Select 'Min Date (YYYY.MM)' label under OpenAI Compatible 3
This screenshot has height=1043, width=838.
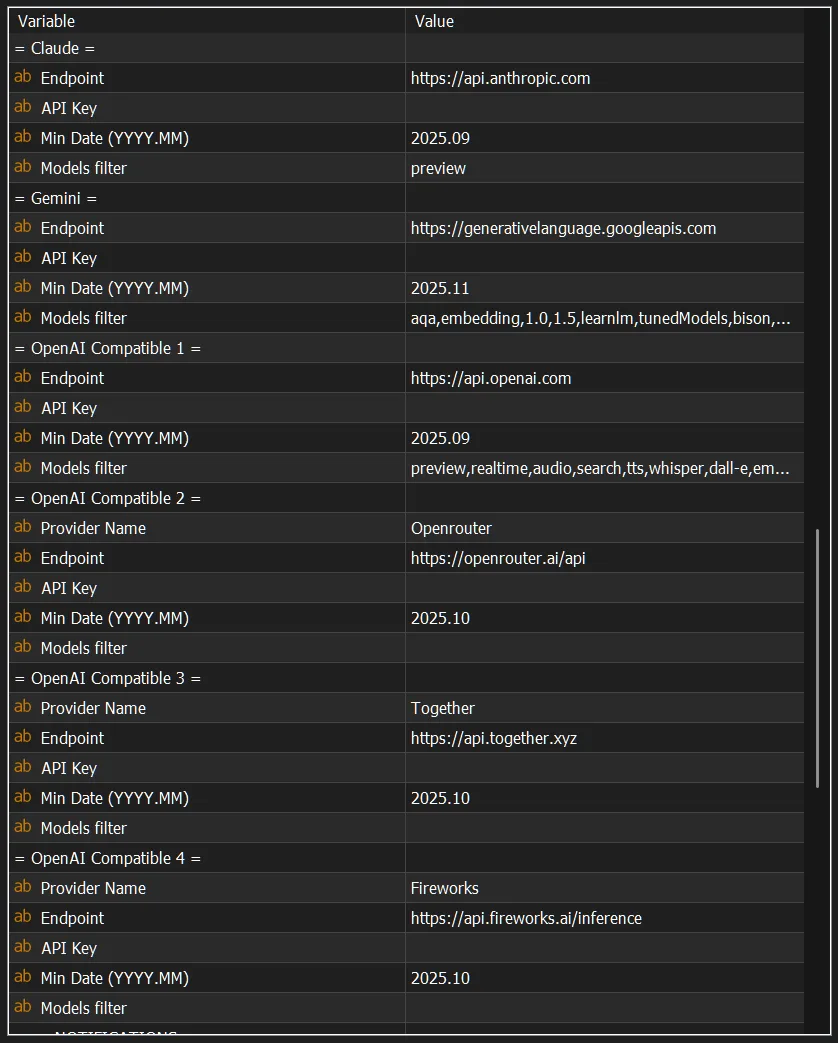point(114,798)
